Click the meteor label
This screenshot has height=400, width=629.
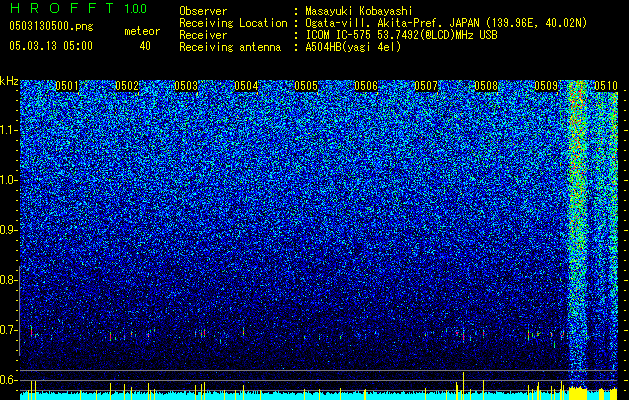click(142, 31)
